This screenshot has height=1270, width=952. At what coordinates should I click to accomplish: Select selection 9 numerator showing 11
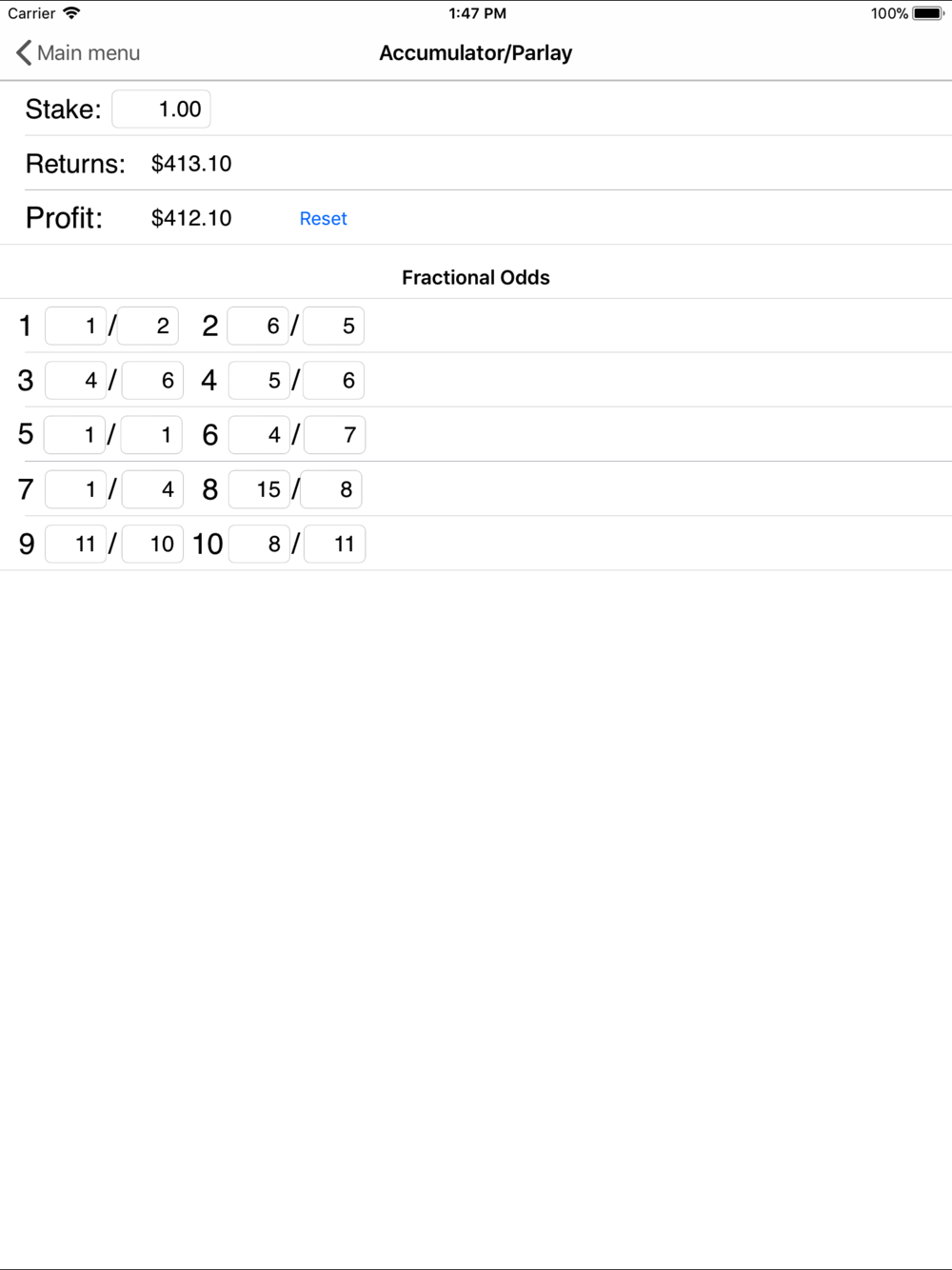pyautogui.click(x=75, y=543)
